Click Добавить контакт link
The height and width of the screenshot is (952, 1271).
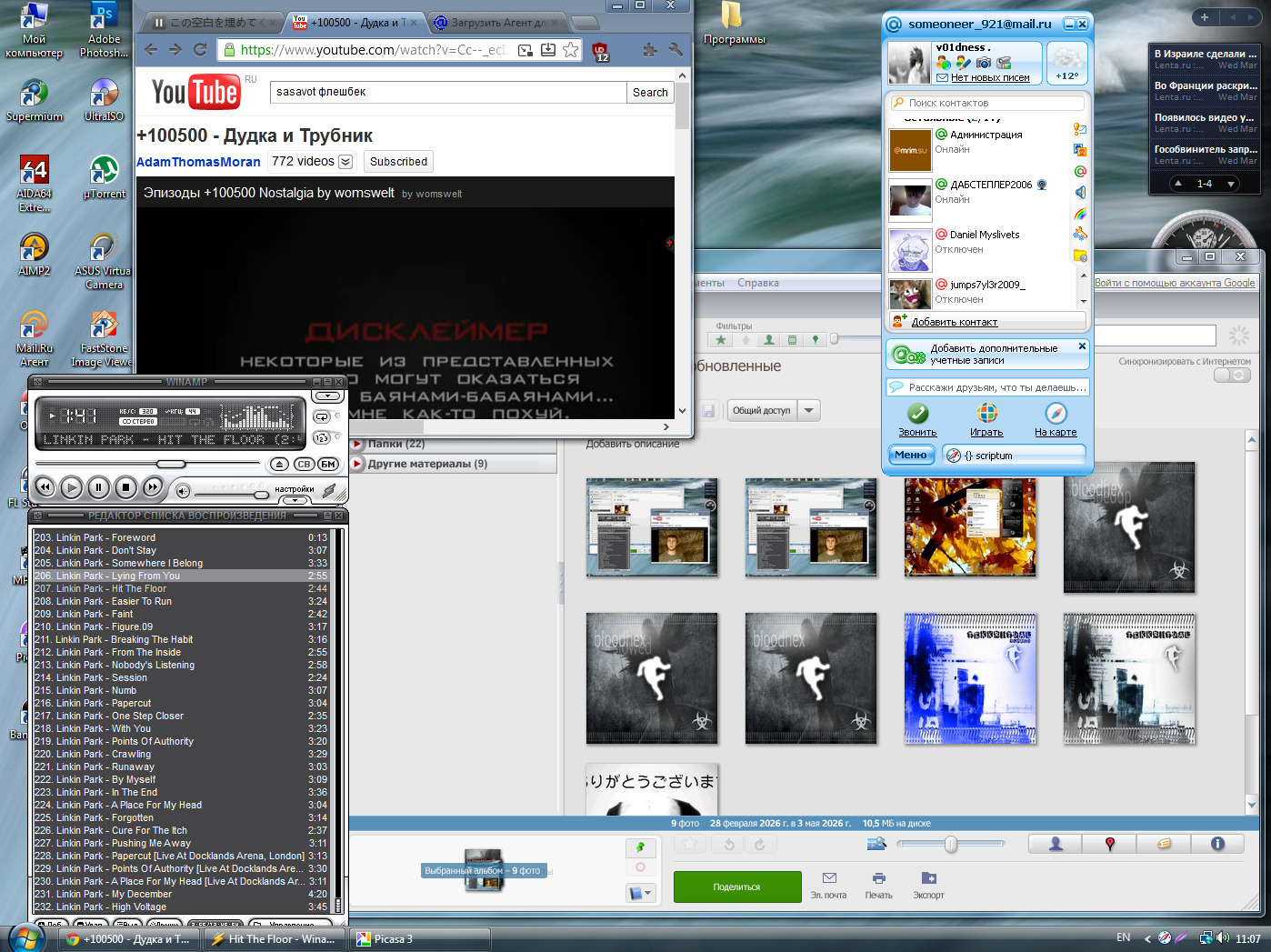pos(955,322)
